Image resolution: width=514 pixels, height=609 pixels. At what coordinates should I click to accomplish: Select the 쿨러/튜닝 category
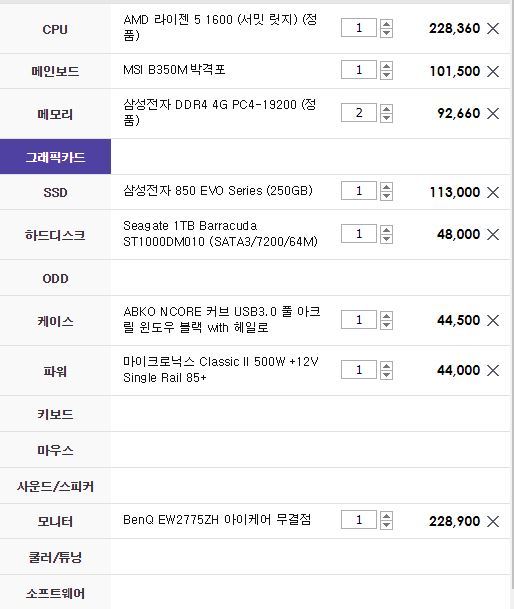[x=55, y=557]
